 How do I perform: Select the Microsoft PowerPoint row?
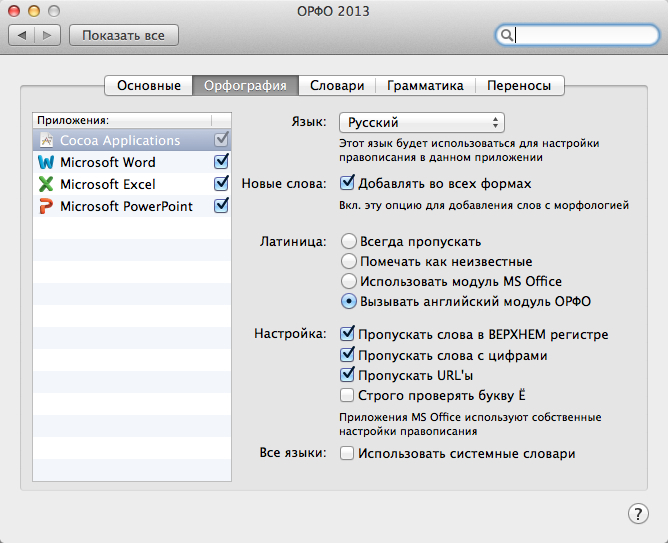[x=132, y=206]
